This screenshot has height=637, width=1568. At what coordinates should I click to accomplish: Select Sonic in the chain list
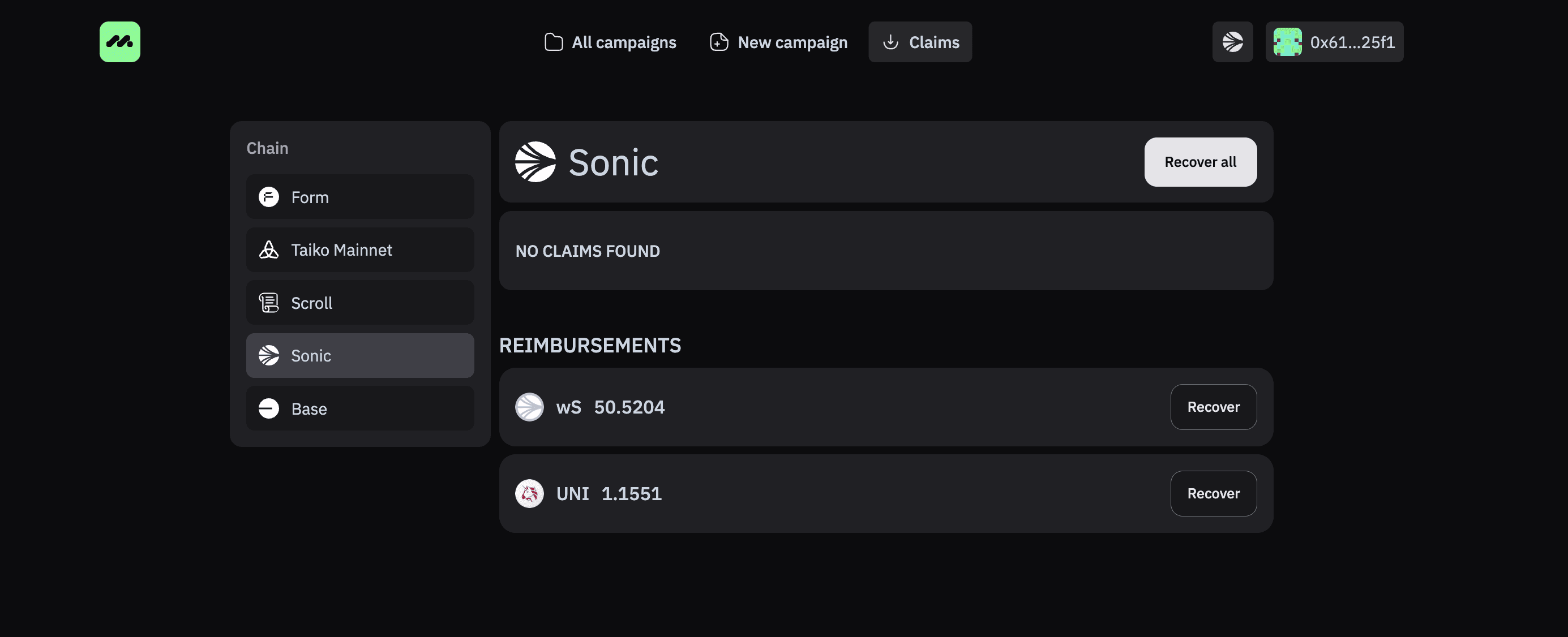(359, 355)
